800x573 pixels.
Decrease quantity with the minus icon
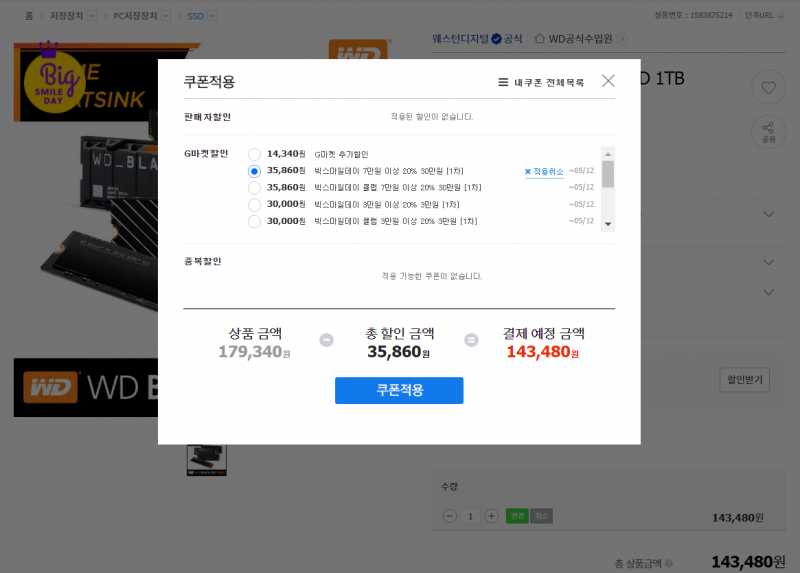click(x=449, y=516)
